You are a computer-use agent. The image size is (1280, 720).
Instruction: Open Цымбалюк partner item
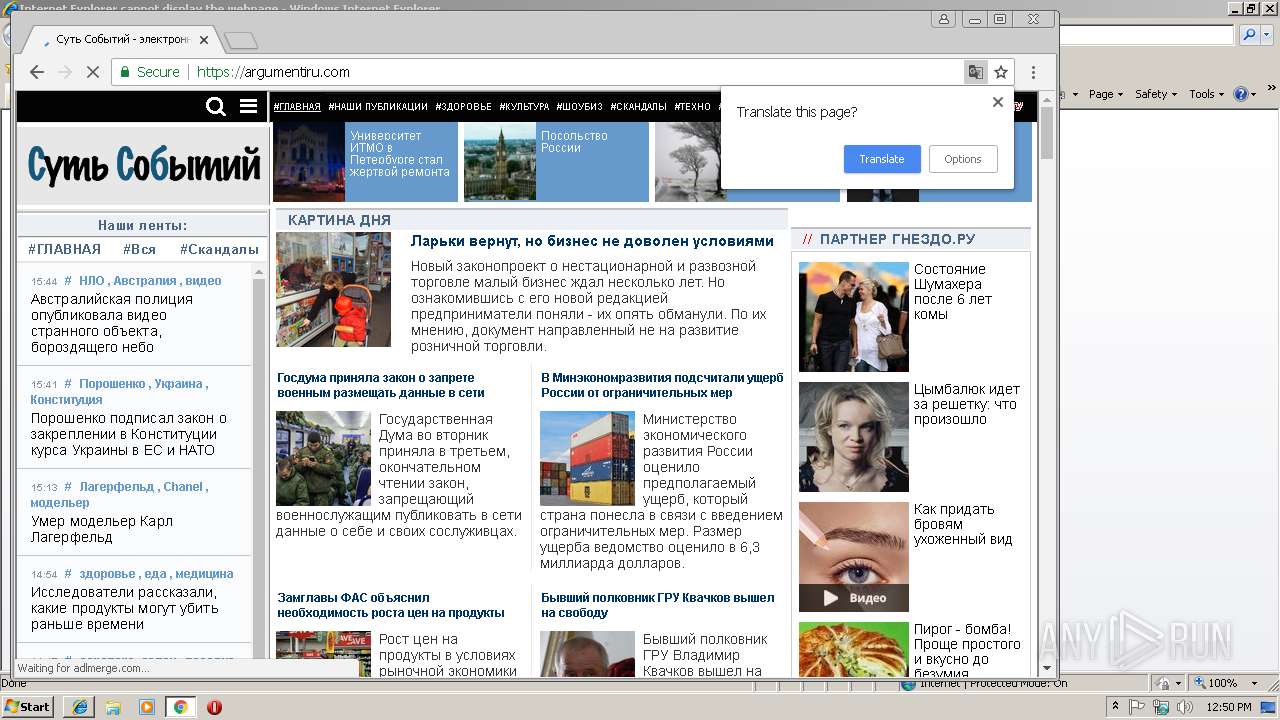(x=966, y=404)
